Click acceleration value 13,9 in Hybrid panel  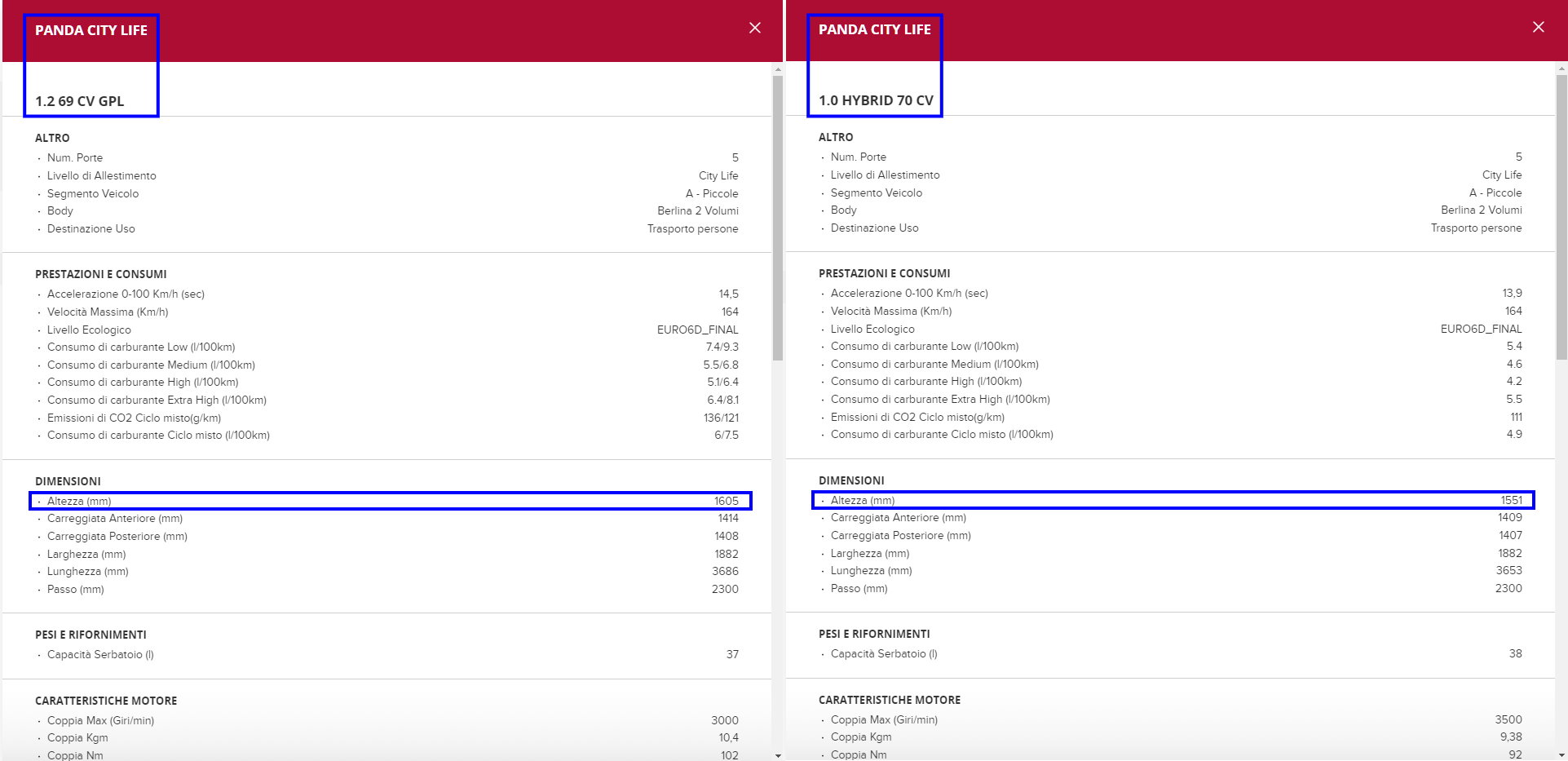(1513, 293)
